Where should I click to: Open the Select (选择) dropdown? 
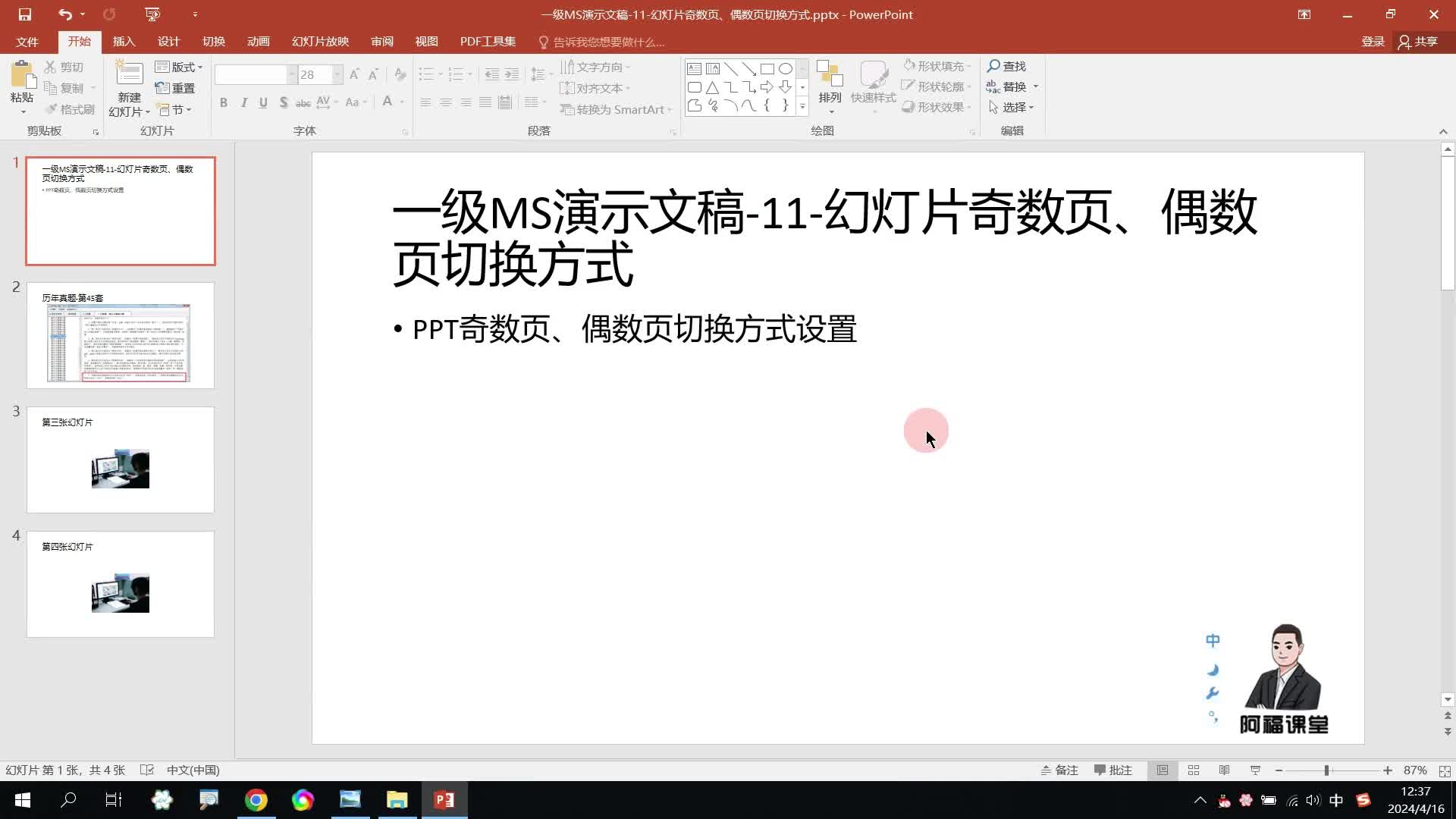tap(1012, 107)
